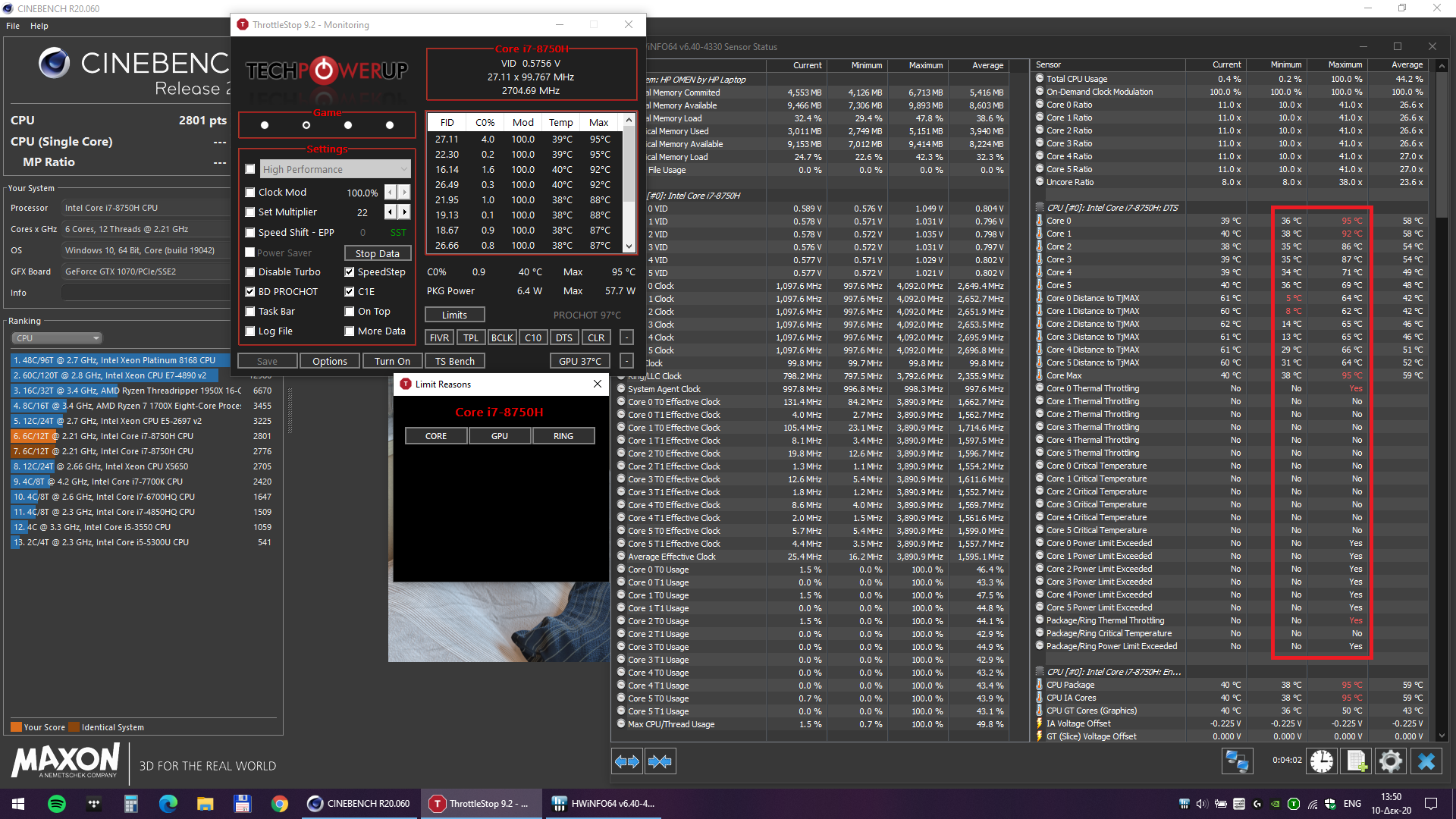This screenshot has height=819, width=1456.
Task: Open the Cinebench File menu
Action: [x=13, y=26]
